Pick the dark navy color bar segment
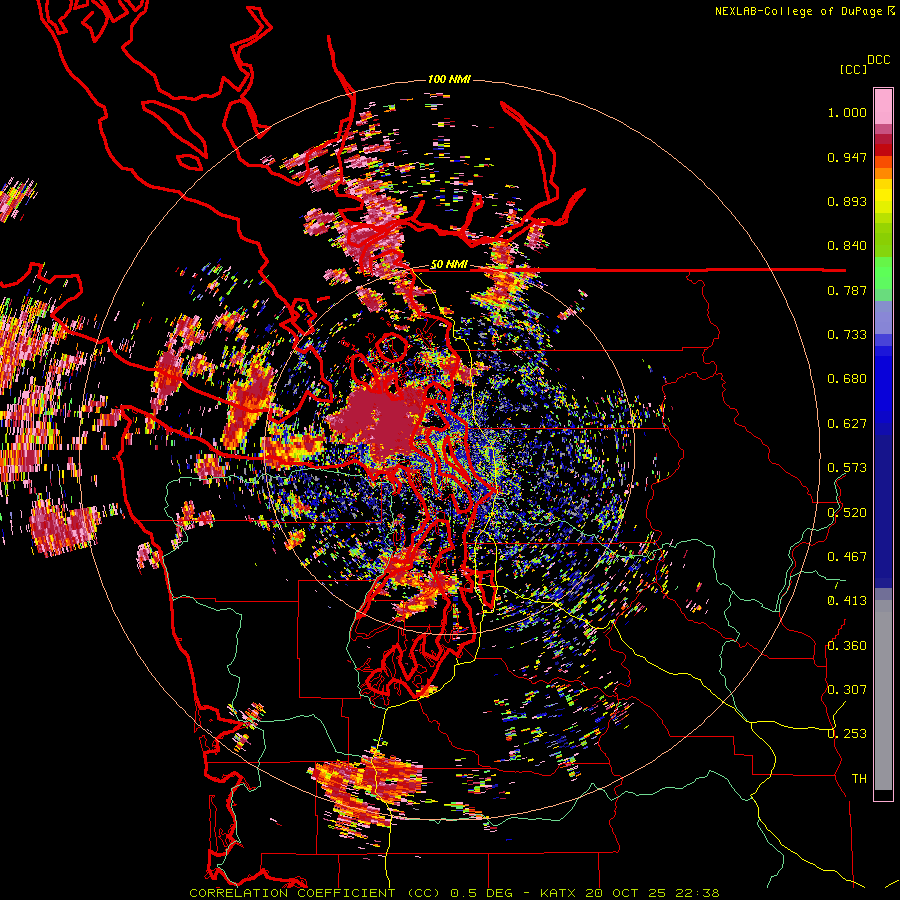 pos(883,505)
